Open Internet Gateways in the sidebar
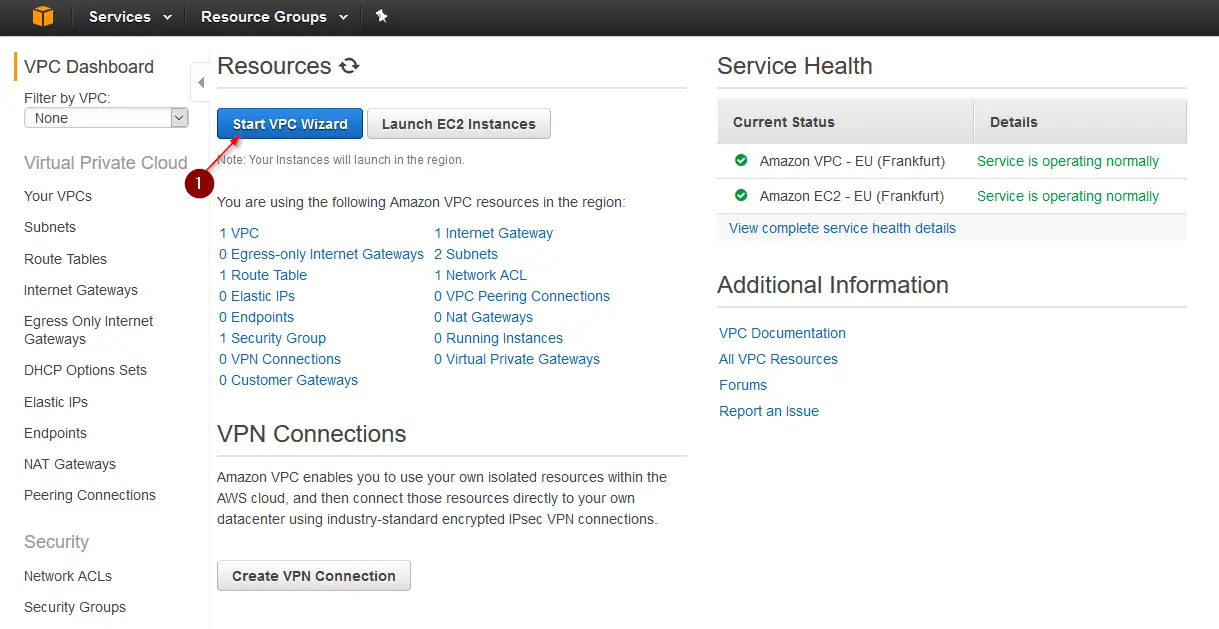Screen dimensions: 1219x629 pos(81,290)
